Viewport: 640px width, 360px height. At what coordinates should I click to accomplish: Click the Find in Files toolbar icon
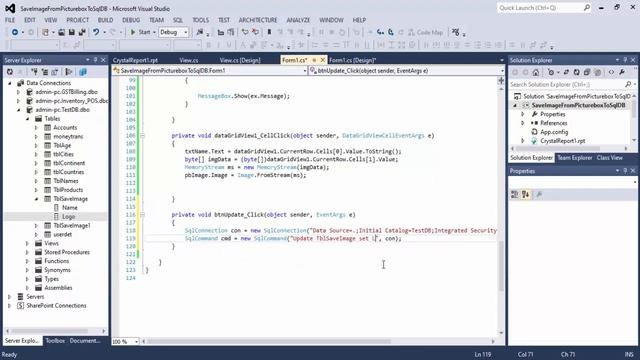tap(200, 32)
